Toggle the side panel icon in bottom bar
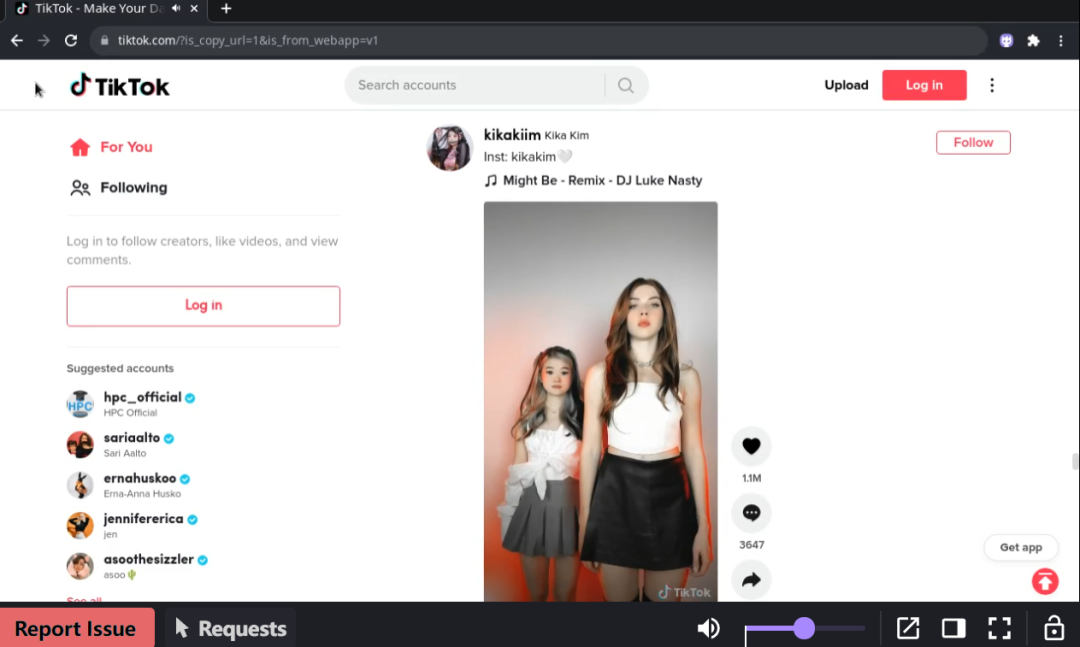This screenshot has height=647, width=1080. pos(953,628)
